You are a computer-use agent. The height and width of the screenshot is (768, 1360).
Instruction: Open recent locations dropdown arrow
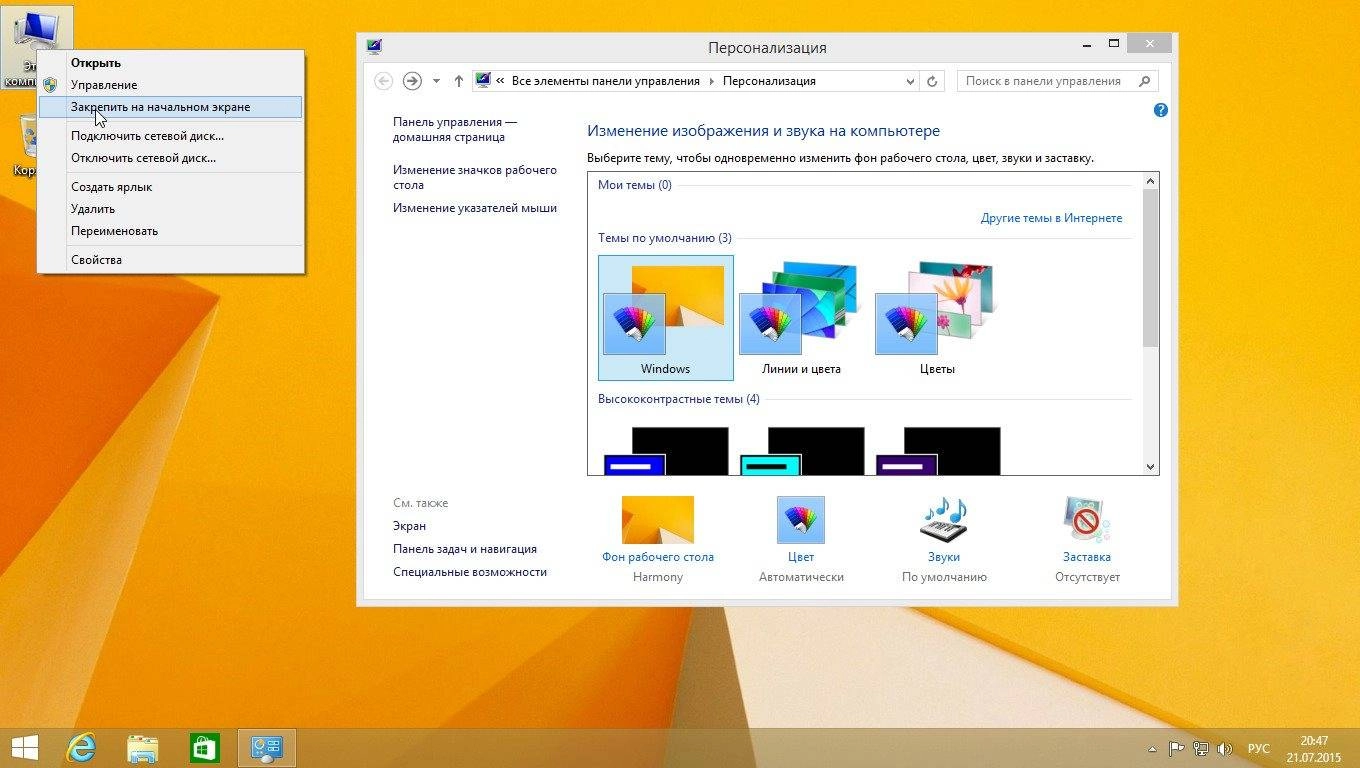[x=436, y=81]
